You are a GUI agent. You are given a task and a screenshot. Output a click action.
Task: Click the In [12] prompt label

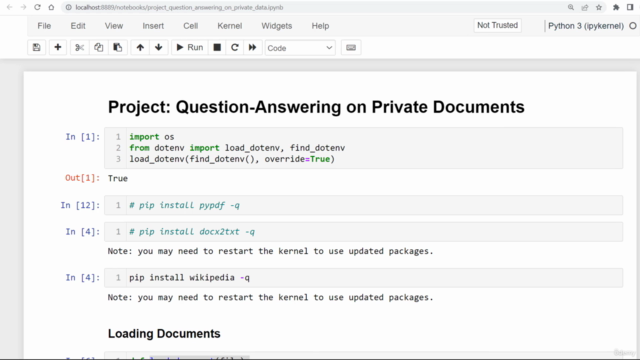coord(80,205)
